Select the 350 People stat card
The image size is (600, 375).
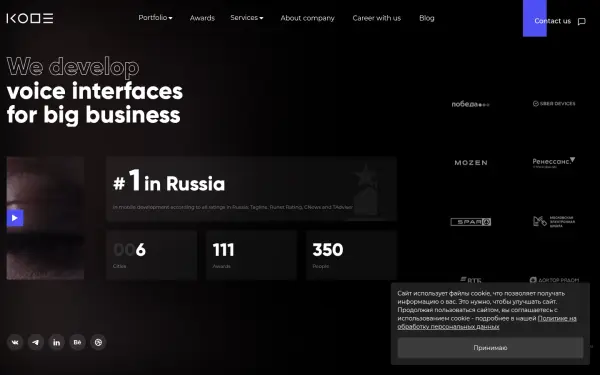pos(351,255)
